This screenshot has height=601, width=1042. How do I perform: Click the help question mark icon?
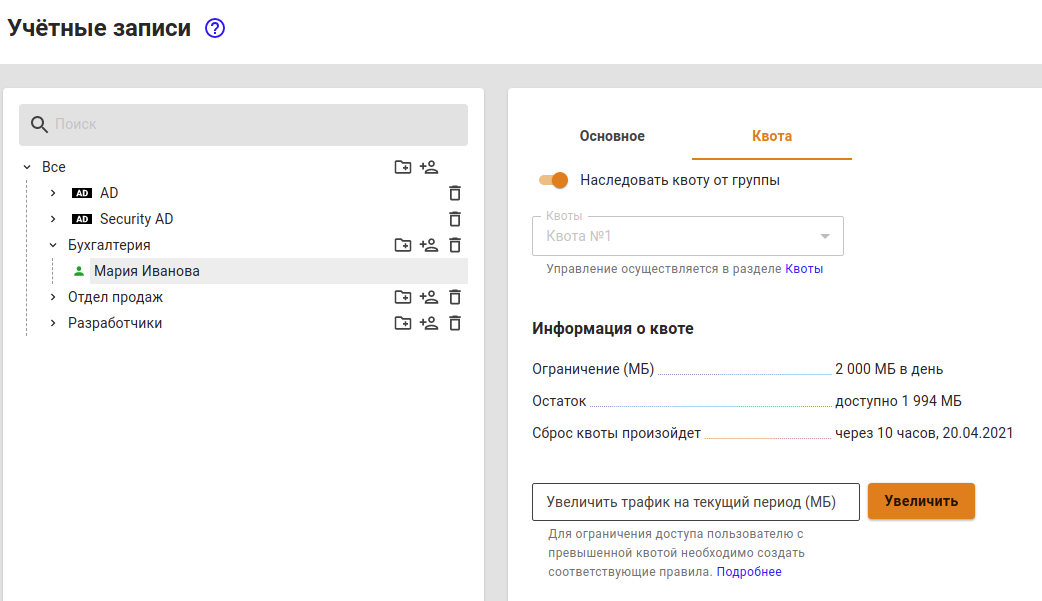[x=215, y=28]
